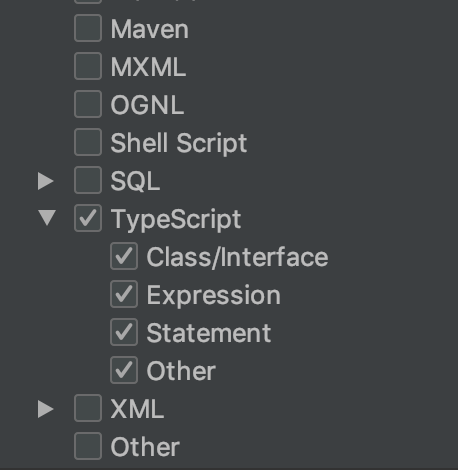Viewport: 458px width, 470px height.
Task: Enable the Maven checkbox
Action: [x=88, y=28]
